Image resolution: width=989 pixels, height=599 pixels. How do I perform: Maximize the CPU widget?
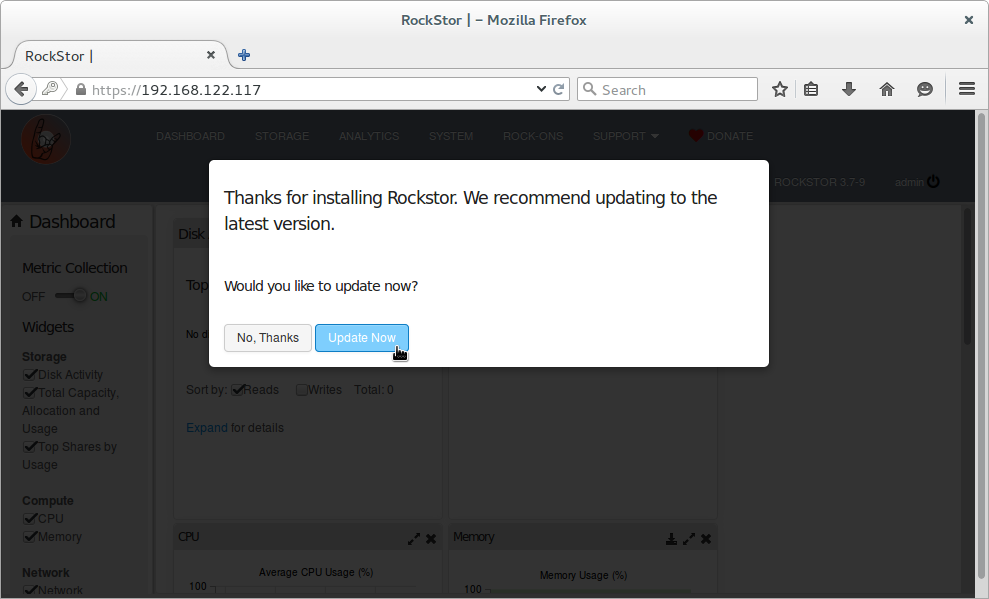click(414, 538)
